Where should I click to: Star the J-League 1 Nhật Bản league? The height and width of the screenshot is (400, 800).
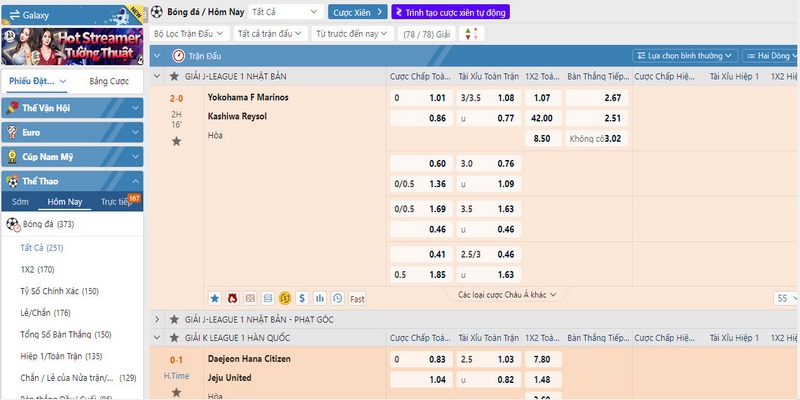[x=175, y=76]
